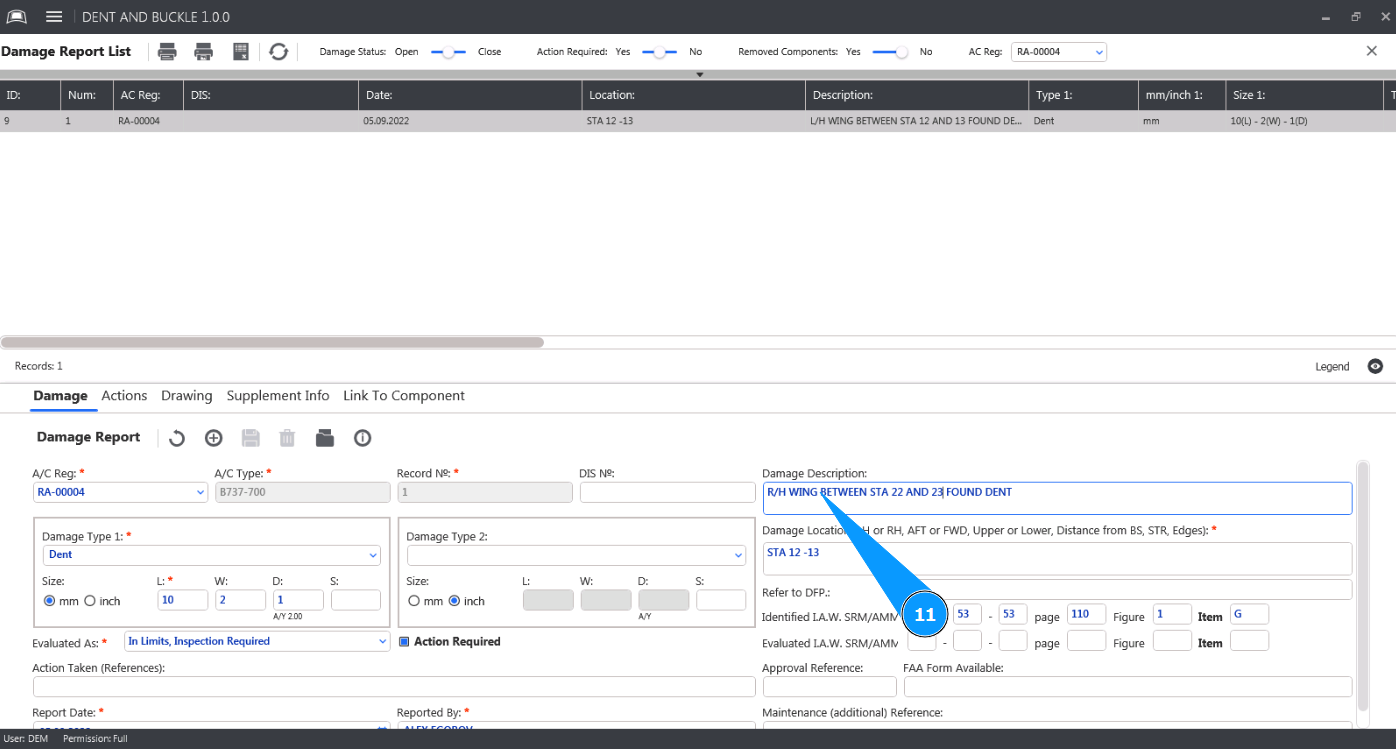Close the Damage Report List panel
The height and width of the screenshot is (750, 1396).
1372,51
